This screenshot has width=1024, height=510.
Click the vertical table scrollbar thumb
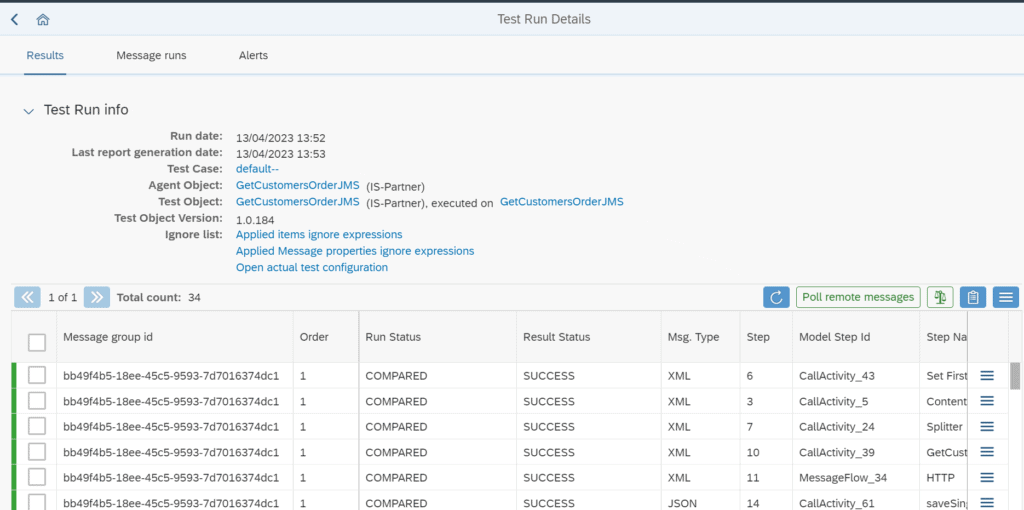(1015, 375)
